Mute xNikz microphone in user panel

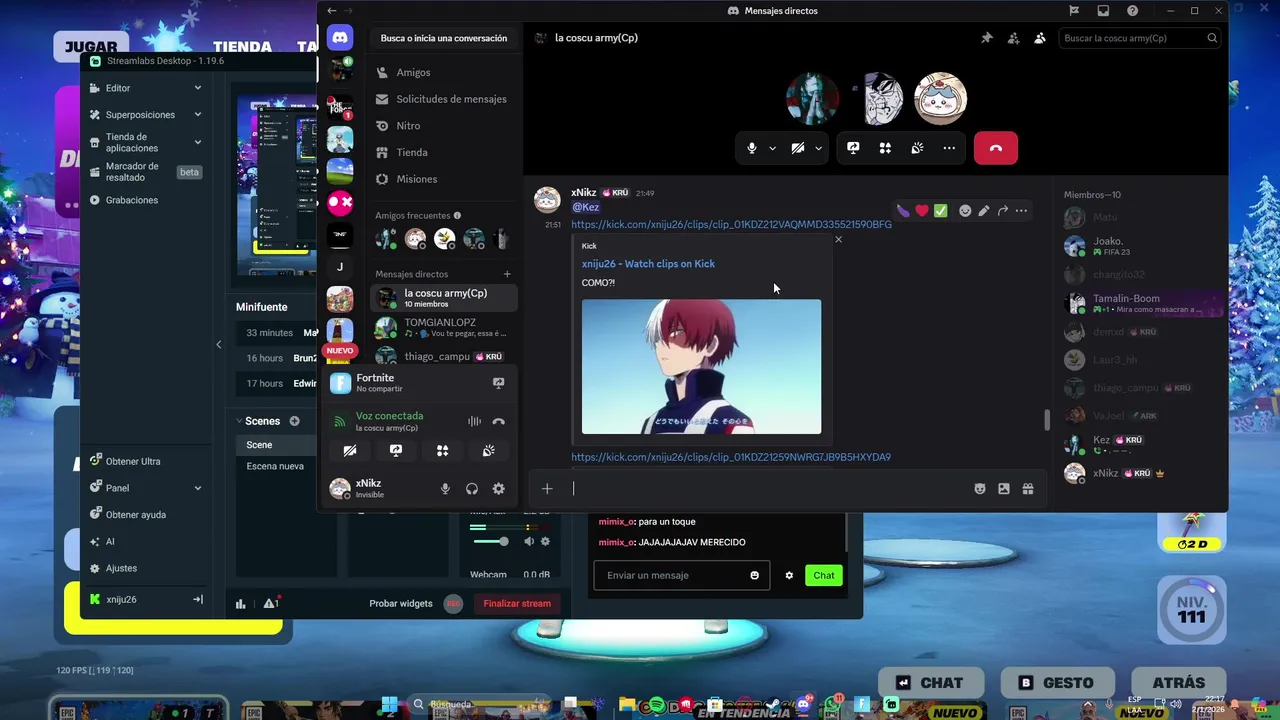(x=446, y=489)
